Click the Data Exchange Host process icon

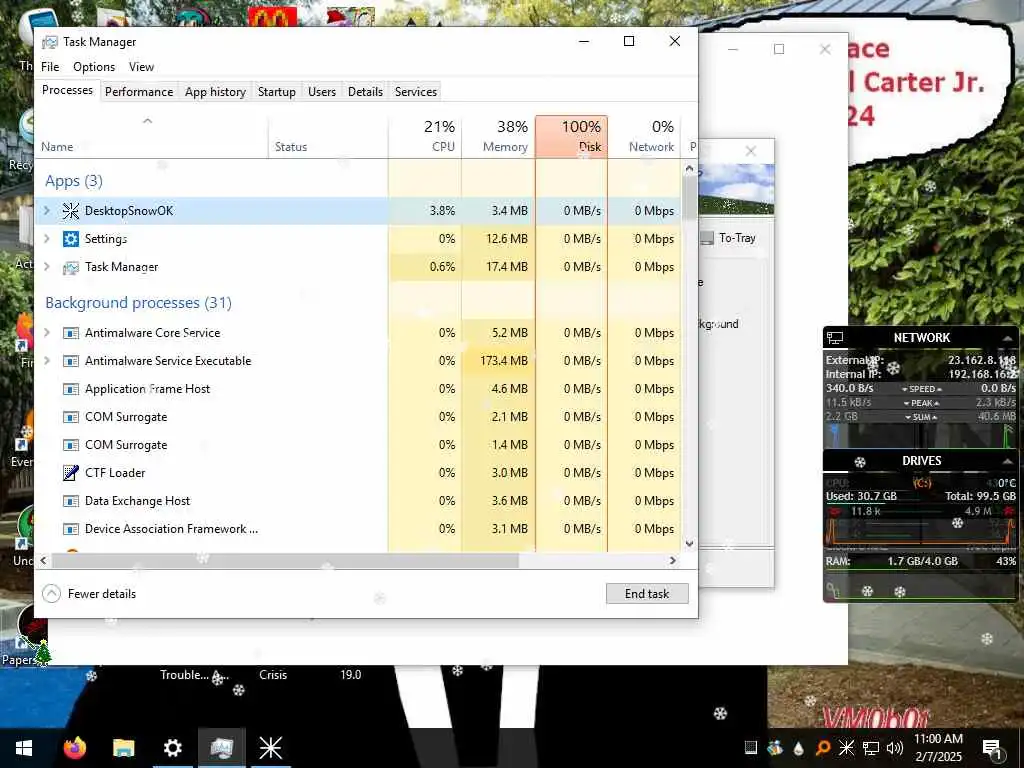tap(71, 501)
